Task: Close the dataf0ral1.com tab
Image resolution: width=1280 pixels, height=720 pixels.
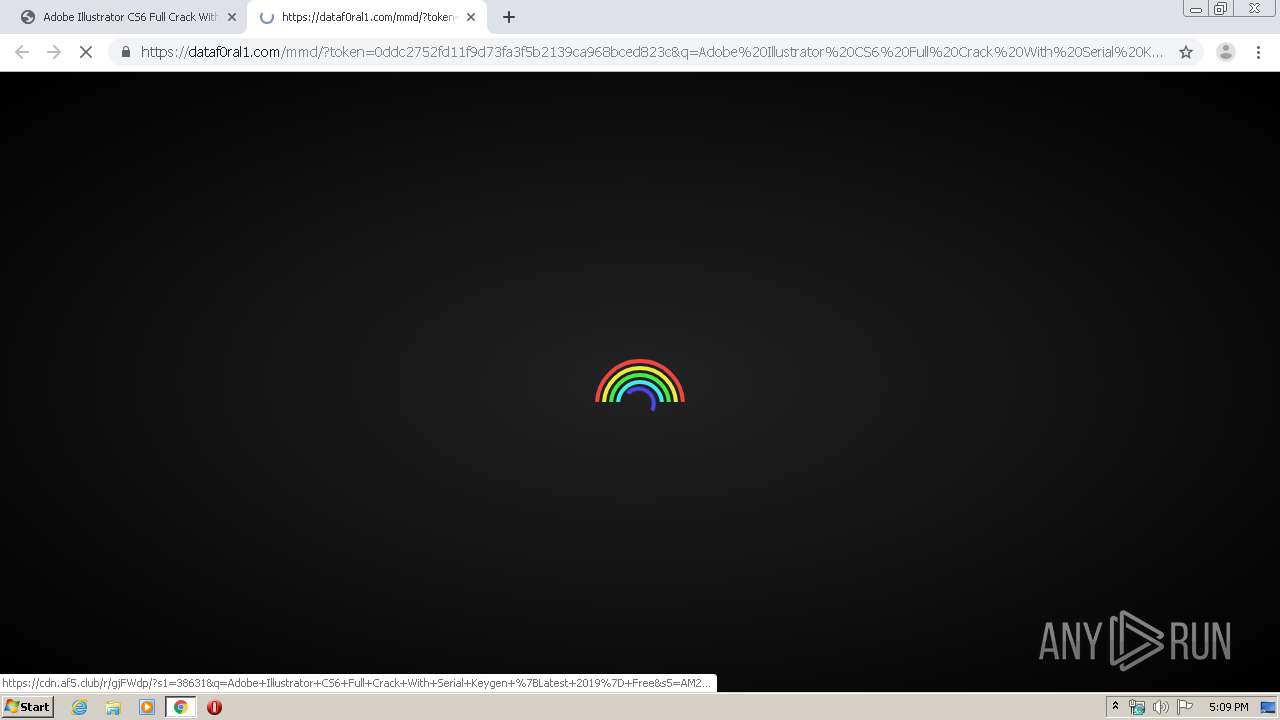Action: click(x=471, y=17)
